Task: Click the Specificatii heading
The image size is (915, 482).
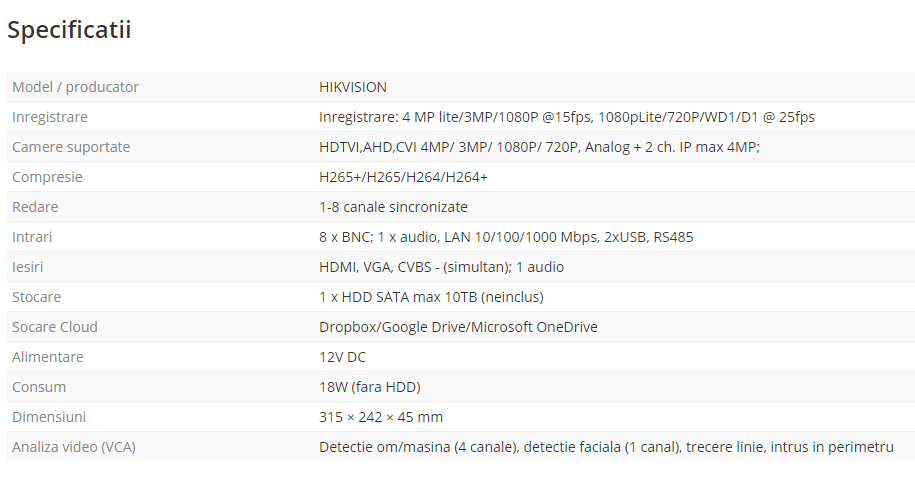Action: pos(69,30)
